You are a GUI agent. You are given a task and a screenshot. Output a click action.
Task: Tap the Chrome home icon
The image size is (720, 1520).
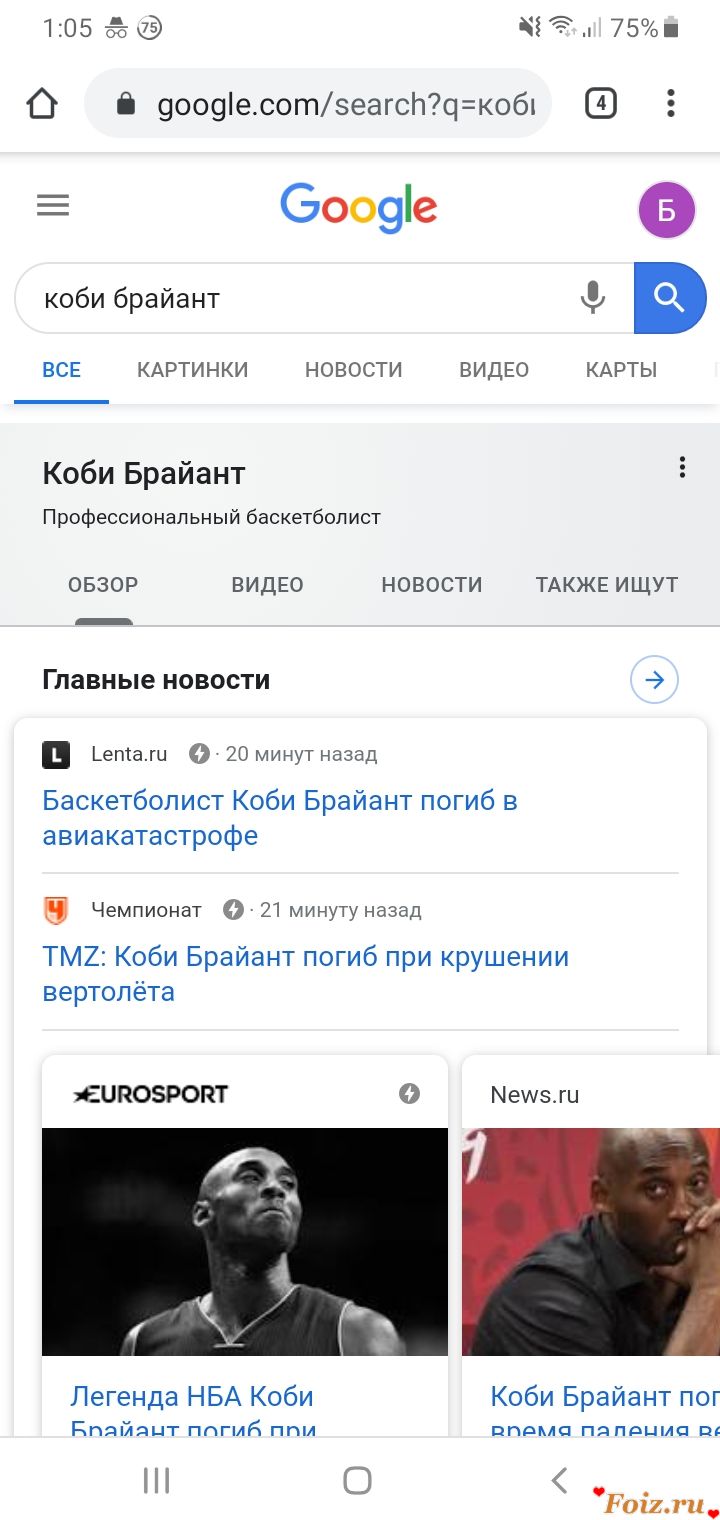click(42, 103)
